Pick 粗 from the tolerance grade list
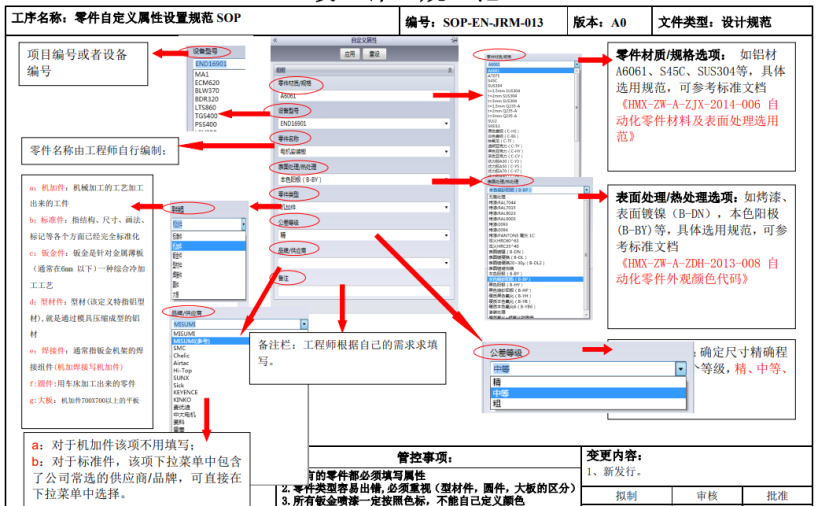The image size is (818, 506). coord(496,406)
